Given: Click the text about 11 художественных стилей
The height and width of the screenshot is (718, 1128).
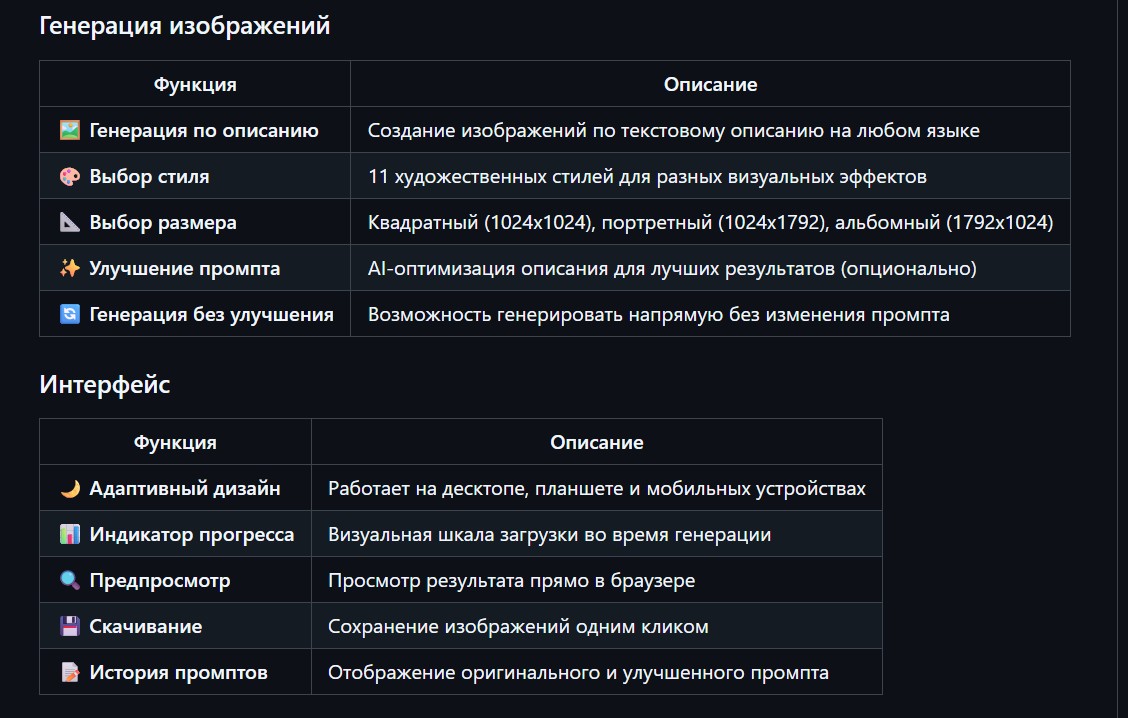Looking at the screenshot, I should click(x=647, y=176).
